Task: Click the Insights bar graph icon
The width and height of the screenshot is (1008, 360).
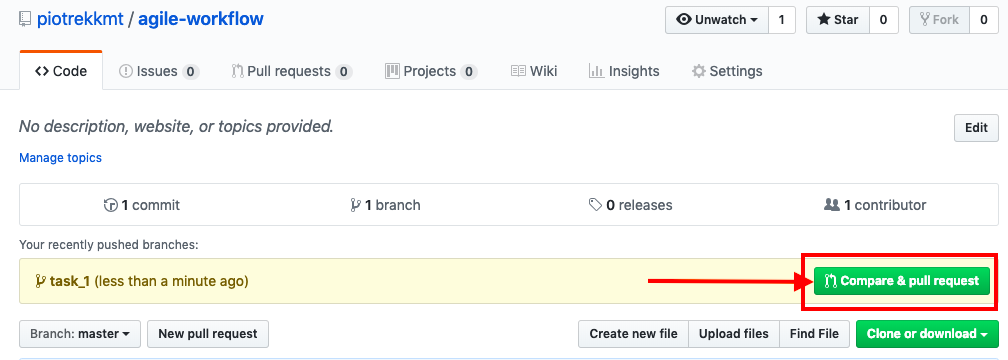Action: point(596,71)
